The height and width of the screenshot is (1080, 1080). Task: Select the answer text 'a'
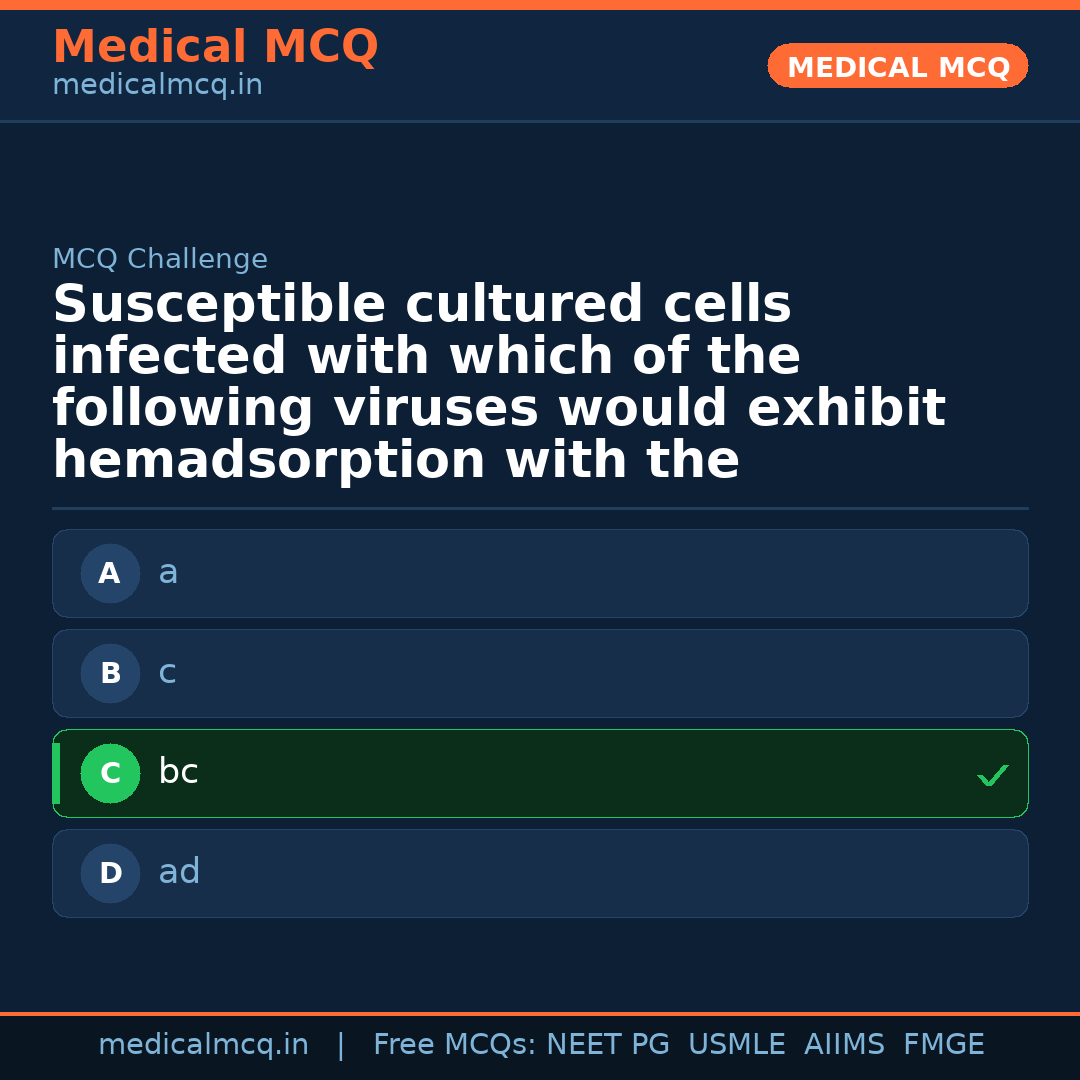pyautogui.click(x=168, y=573)
